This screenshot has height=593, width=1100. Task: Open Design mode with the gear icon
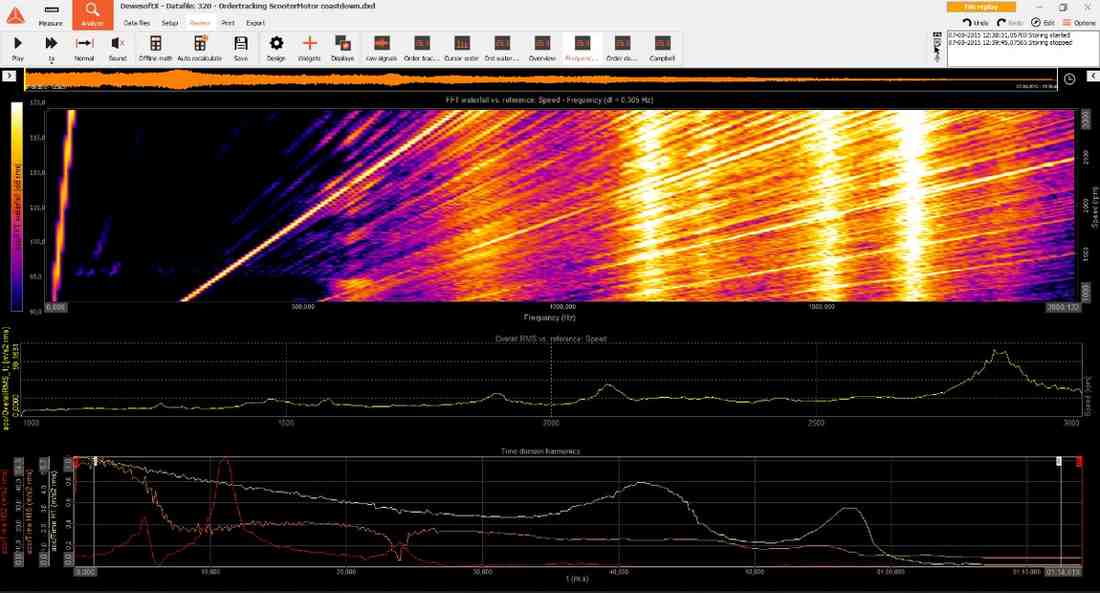tap(276, 47)
